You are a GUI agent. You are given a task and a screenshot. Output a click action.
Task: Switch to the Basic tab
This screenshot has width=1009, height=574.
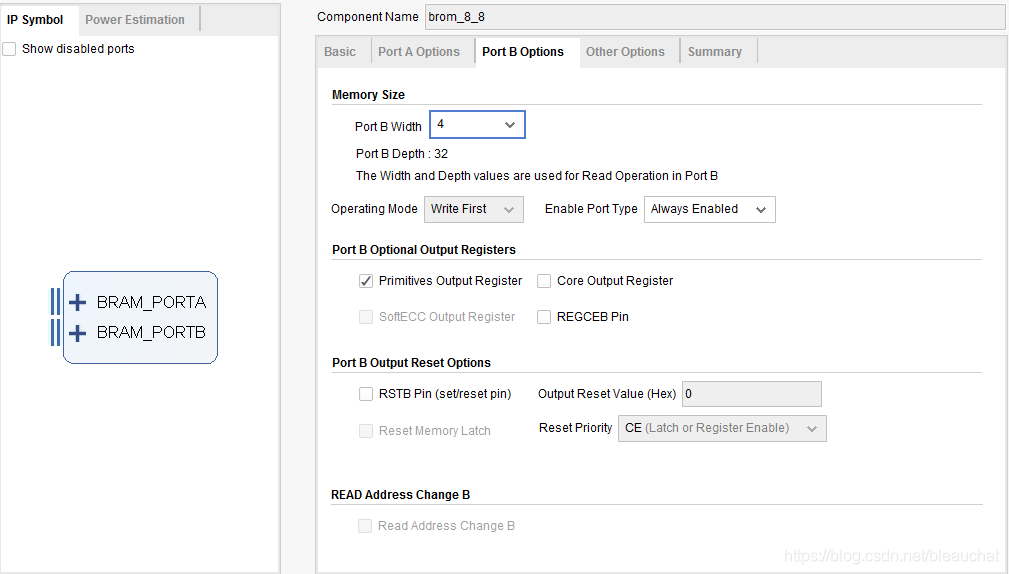pos(340,52)
